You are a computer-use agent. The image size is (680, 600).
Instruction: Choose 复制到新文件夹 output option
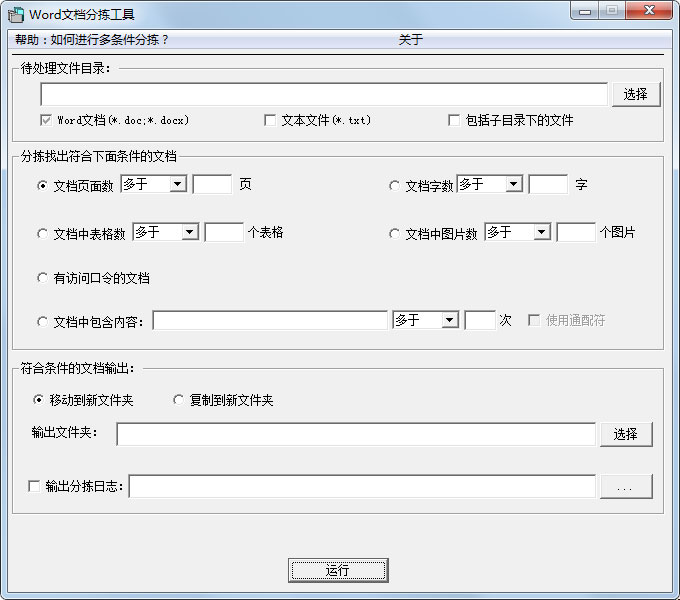pyautogui.click(x=179, y=400)
